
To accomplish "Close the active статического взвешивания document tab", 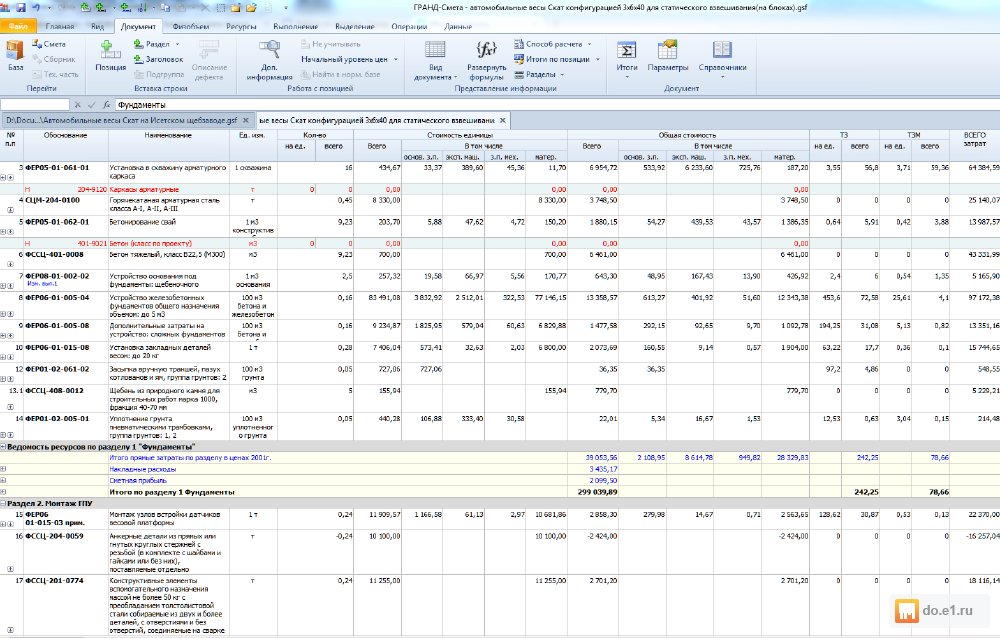I will click(x=503, y=120).
